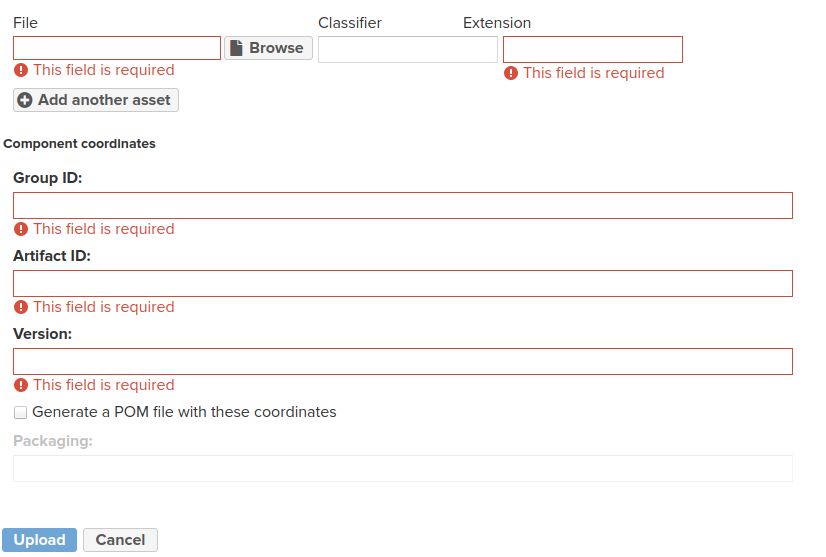Image resolution: width=826 pixels, height=557 pixels.
Task: Place the cursor in the Version field
Action: point(402,361)
